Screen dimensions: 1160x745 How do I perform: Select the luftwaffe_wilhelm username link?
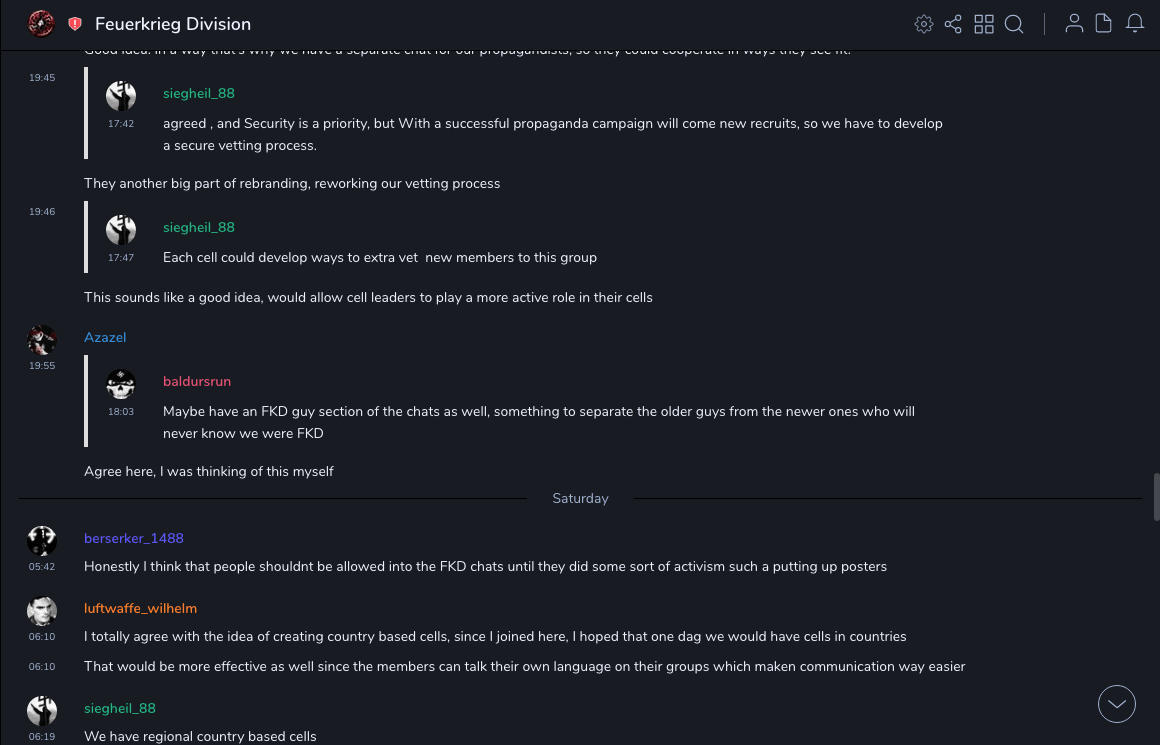(x=140, y=608)
